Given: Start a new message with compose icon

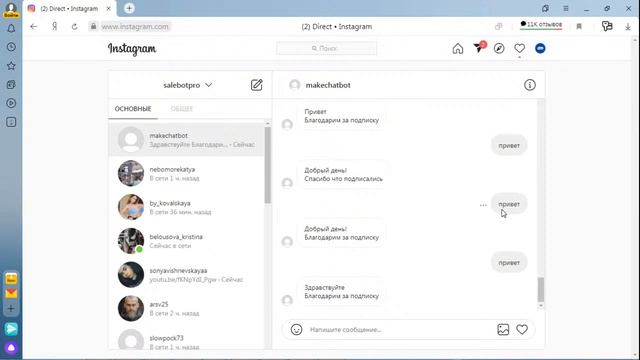Looking at the screenshot, I should (256, 85).
